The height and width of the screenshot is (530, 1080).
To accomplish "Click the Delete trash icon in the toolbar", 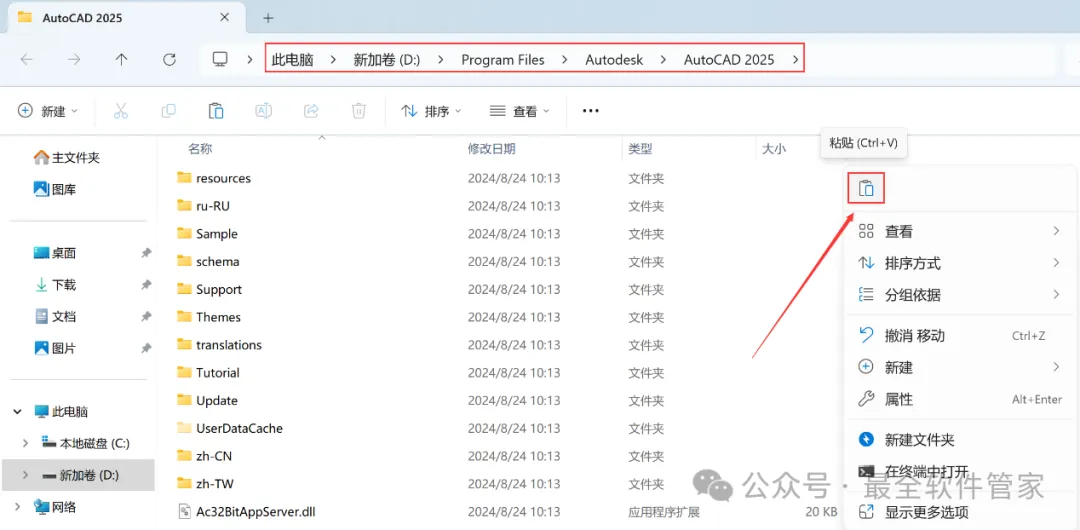I will (358, 110).
